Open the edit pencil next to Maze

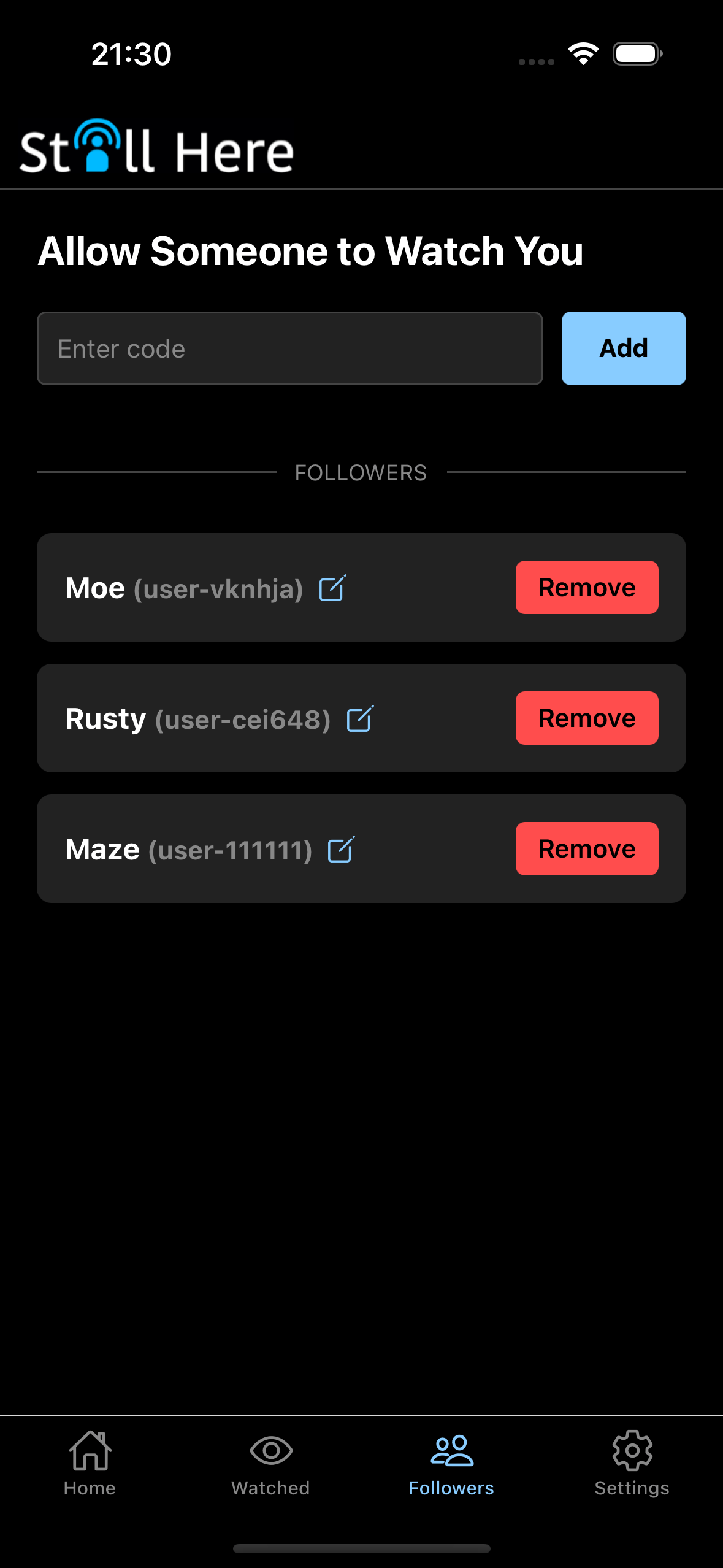(x=342, y=849)
